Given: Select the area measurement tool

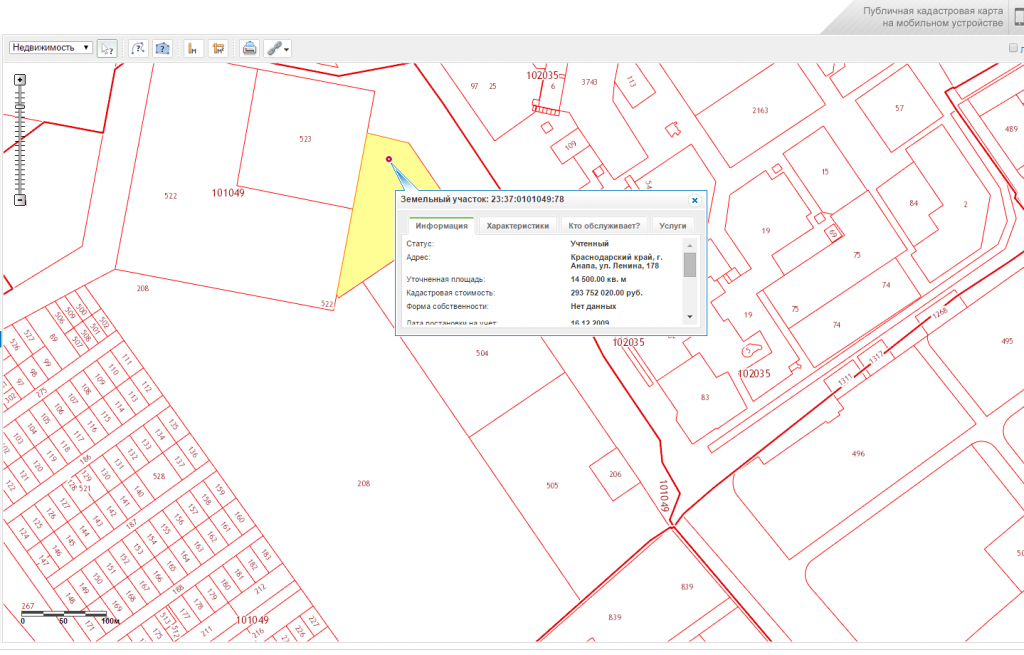Looking at the screenshot, I should [217, 48].
